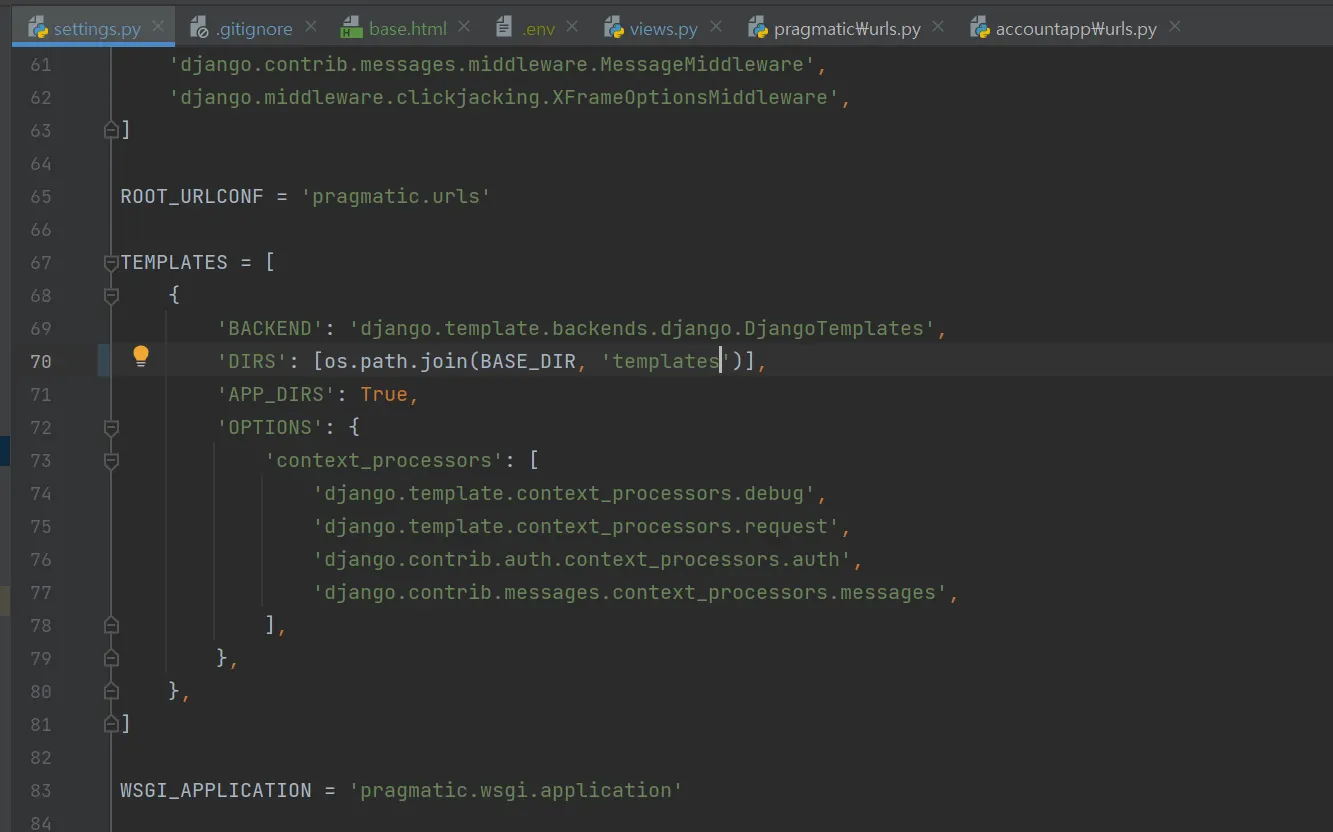Switch to the views.py tab

pos(663,29)
